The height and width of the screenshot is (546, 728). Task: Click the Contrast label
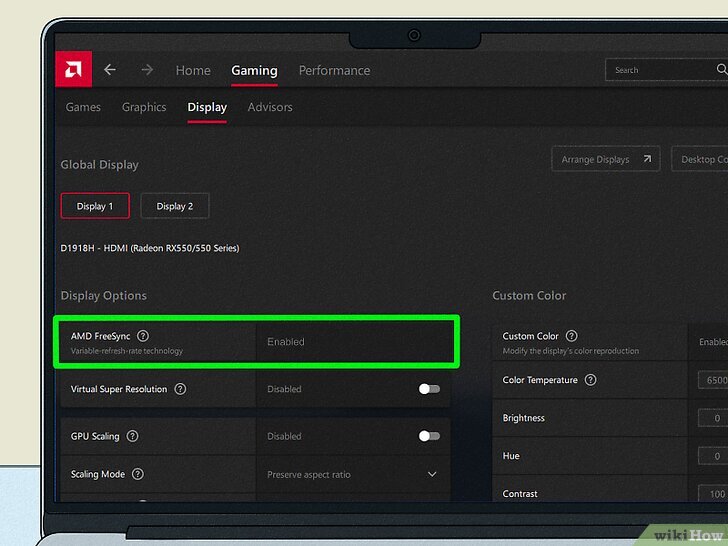point(520,494)
